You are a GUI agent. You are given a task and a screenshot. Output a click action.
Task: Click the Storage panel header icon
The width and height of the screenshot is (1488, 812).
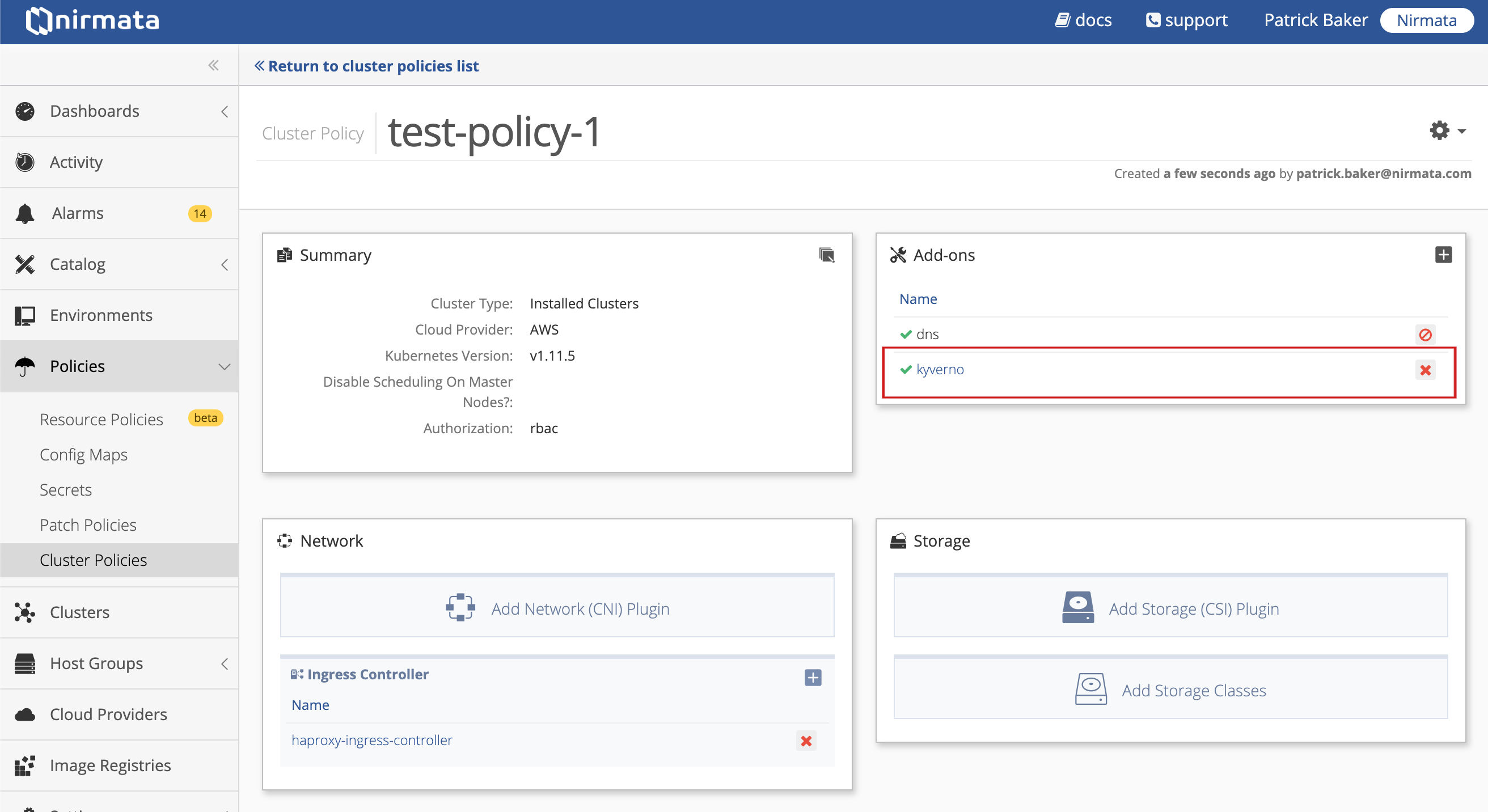pyautogui.click(x=898, y=540)
